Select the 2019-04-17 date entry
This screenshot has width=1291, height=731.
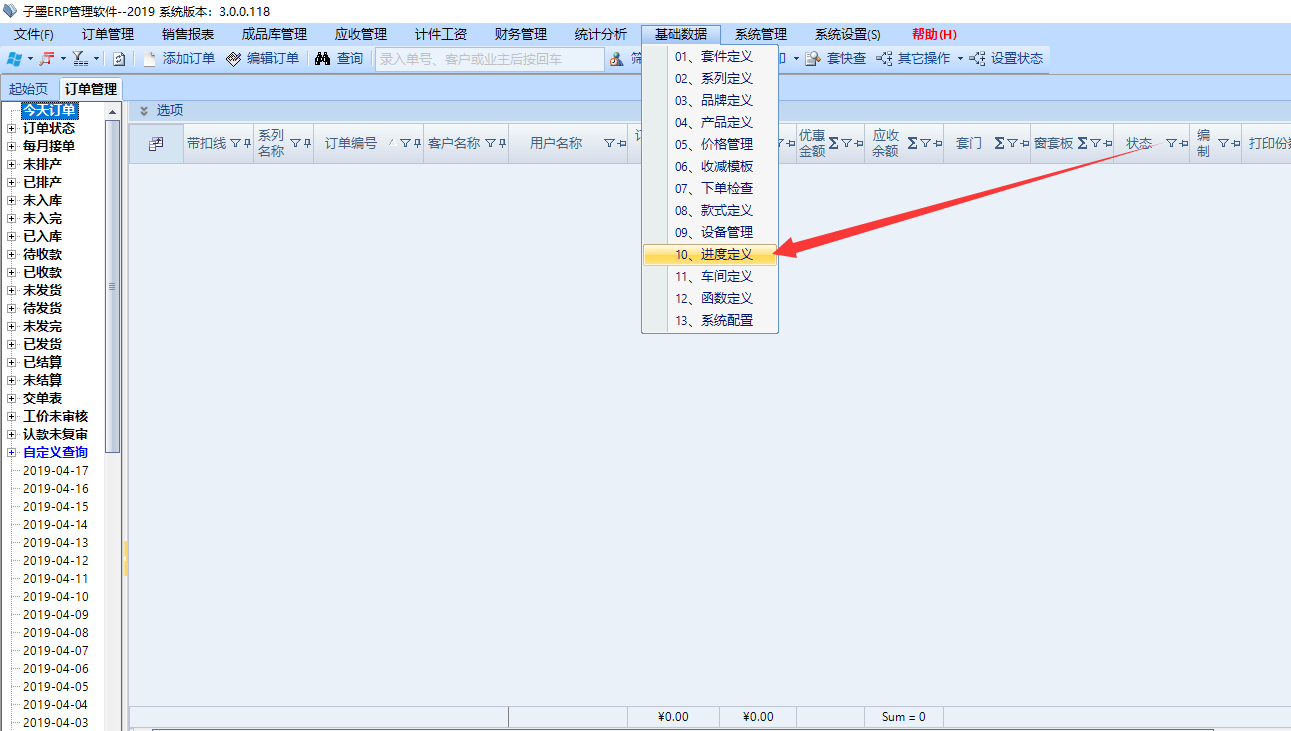(55, 471)
